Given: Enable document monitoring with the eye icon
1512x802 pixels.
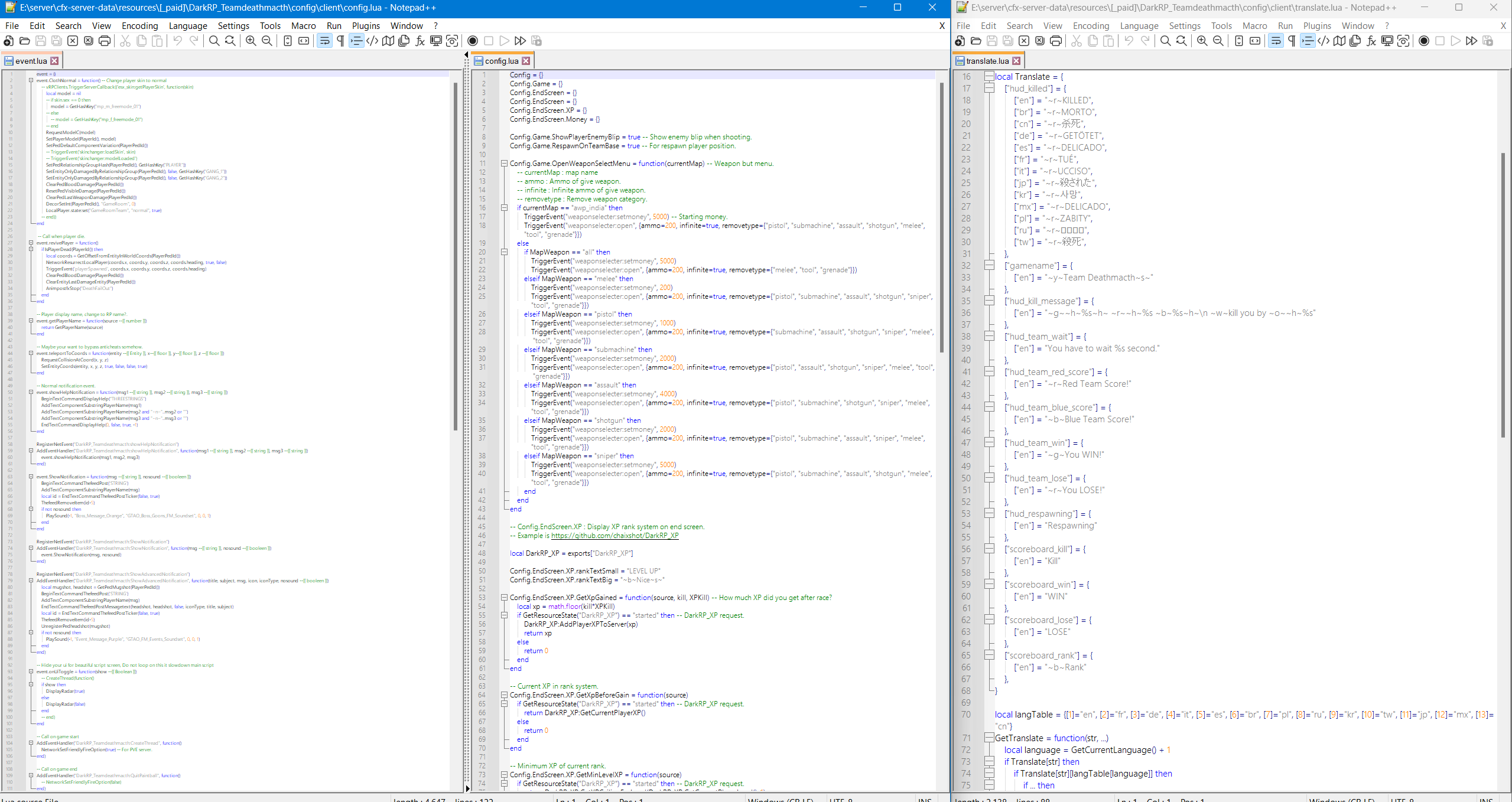Looking at the screenshot, I should click(x=451, y=41).
